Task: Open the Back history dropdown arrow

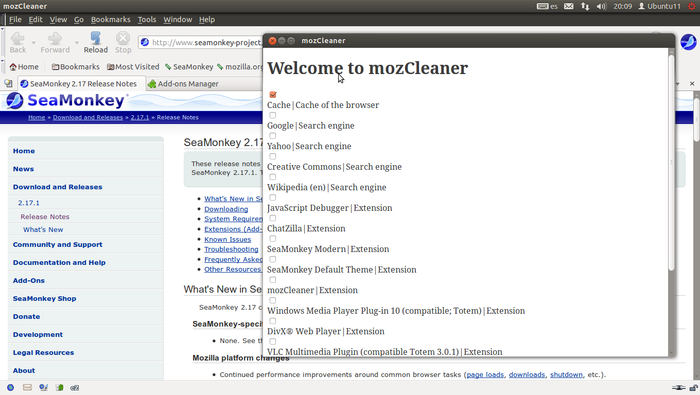Action: click(34, 43)
